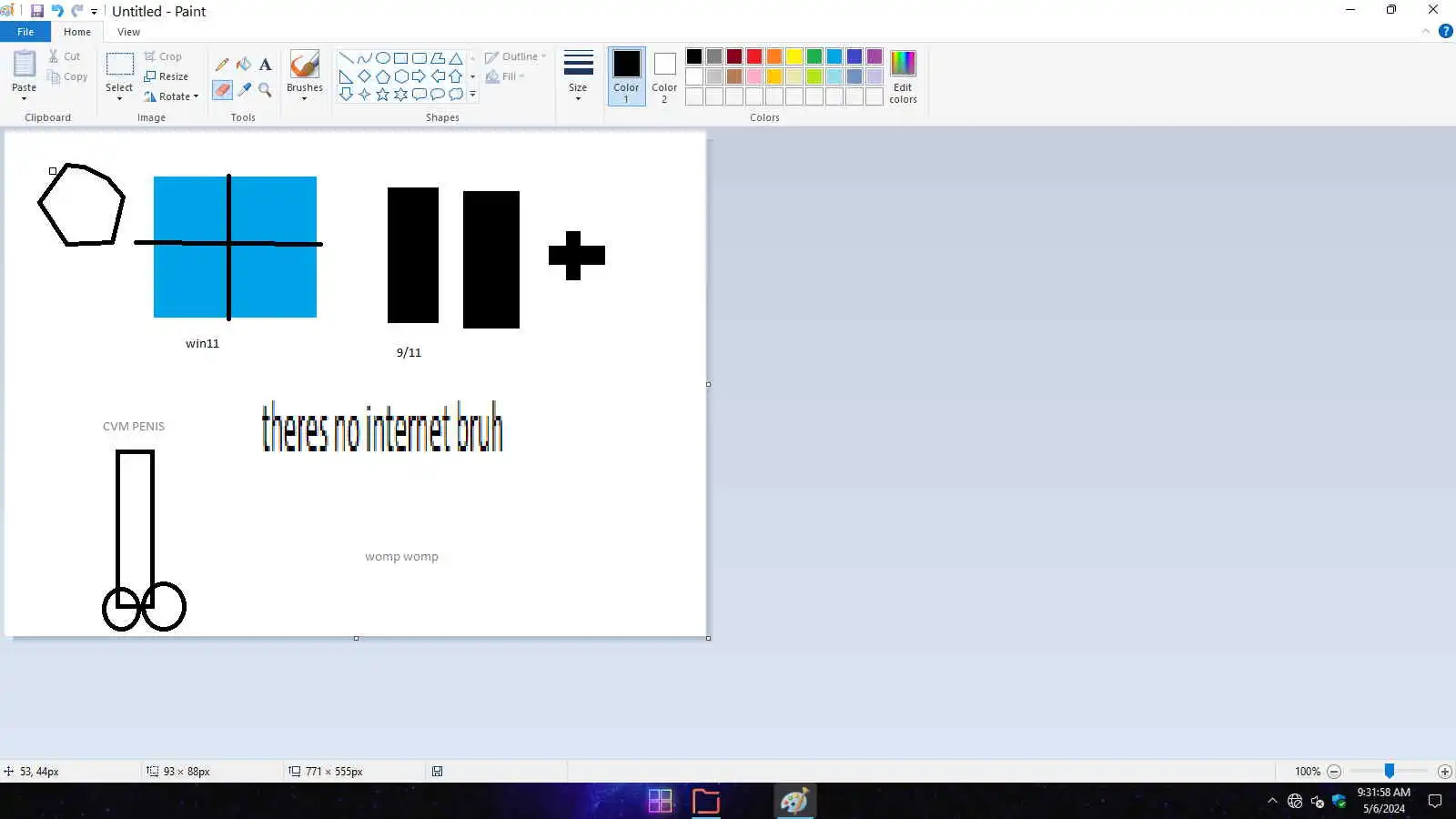
Task: Open the shape Outline dropdown
Action: pos(515,56)
